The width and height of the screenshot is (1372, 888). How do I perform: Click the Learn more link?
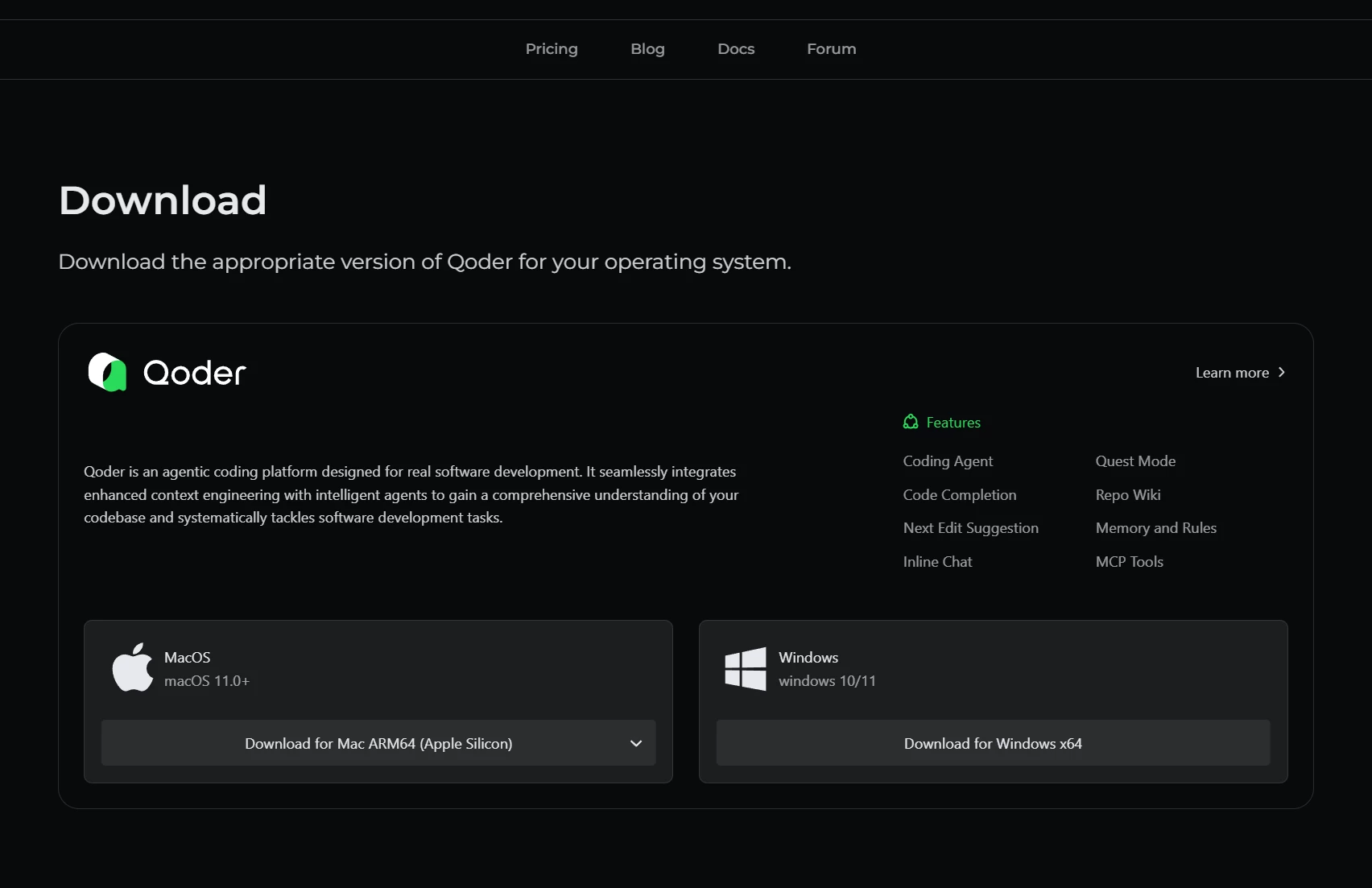(x=1232, y=373)
